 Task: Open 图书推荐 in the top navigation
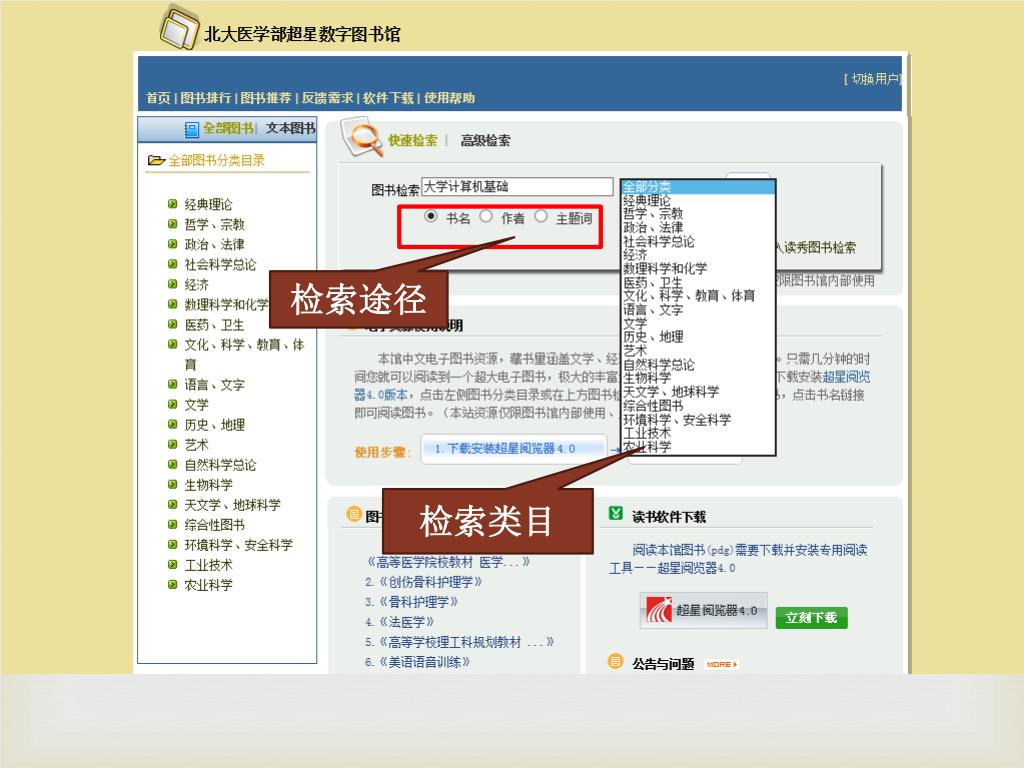[x=266, y=98]
